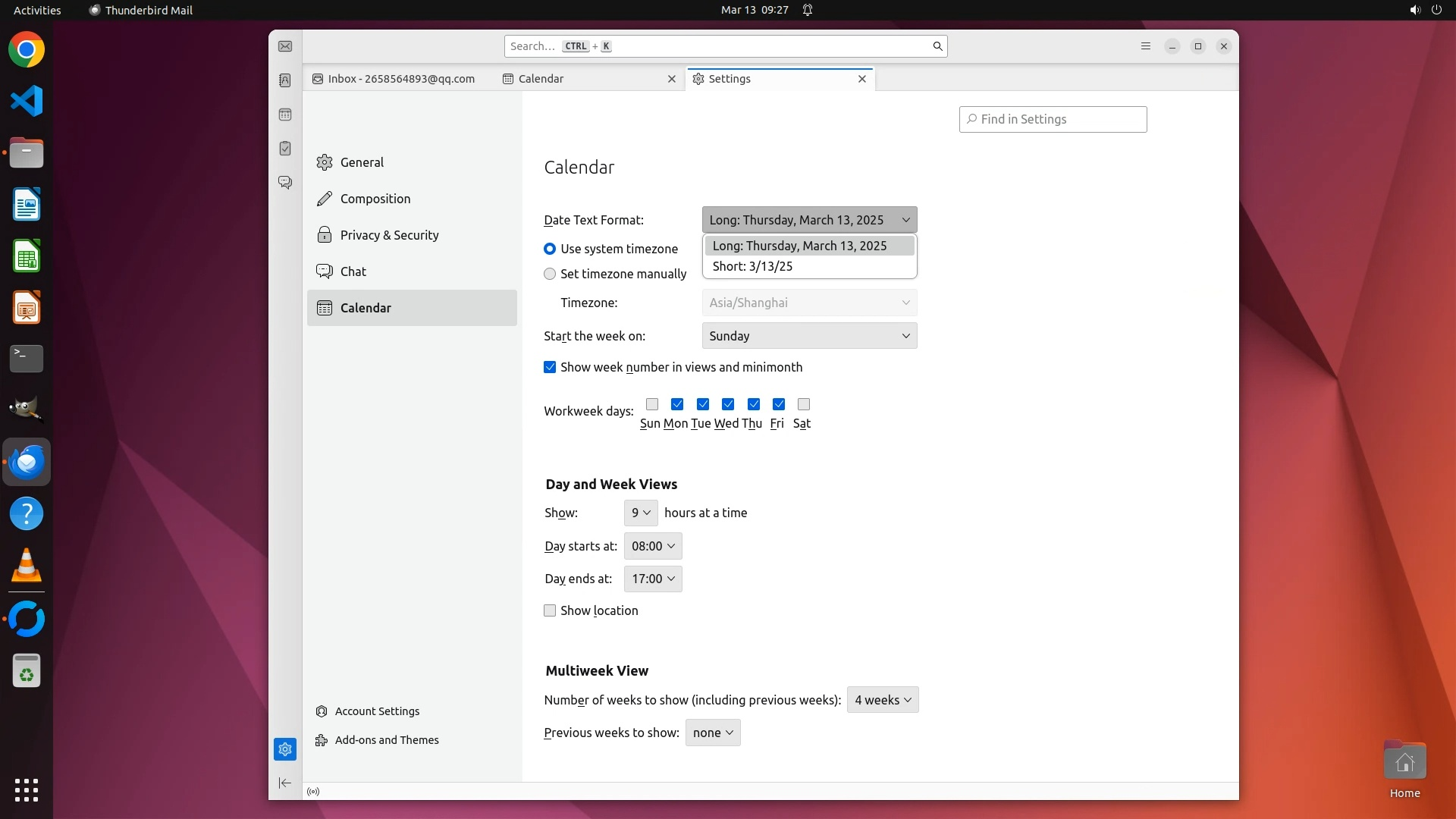Screen dimensions: 1456x819
Task: Collapse the spaces toolbar arrow icon
Action: tap(285, 783)
